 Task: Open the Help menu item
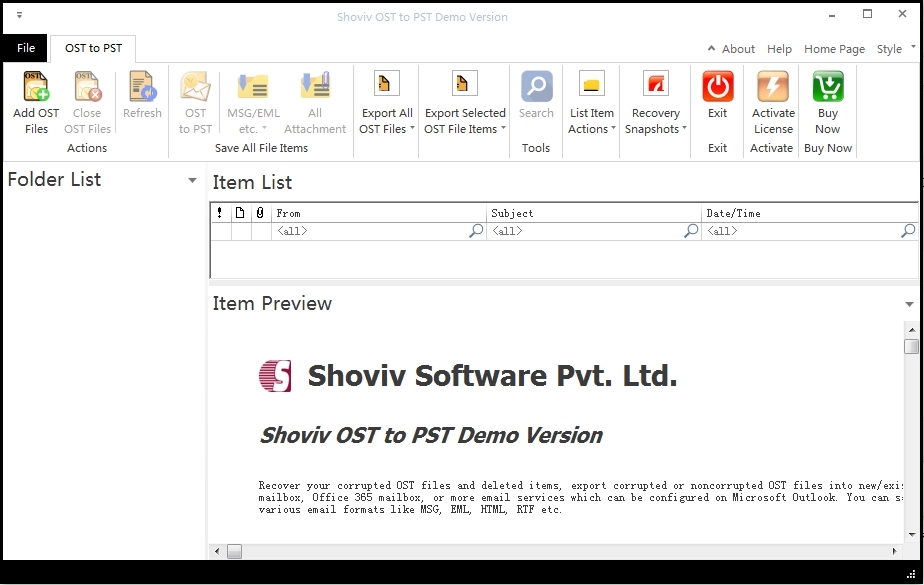coord(779,49)
